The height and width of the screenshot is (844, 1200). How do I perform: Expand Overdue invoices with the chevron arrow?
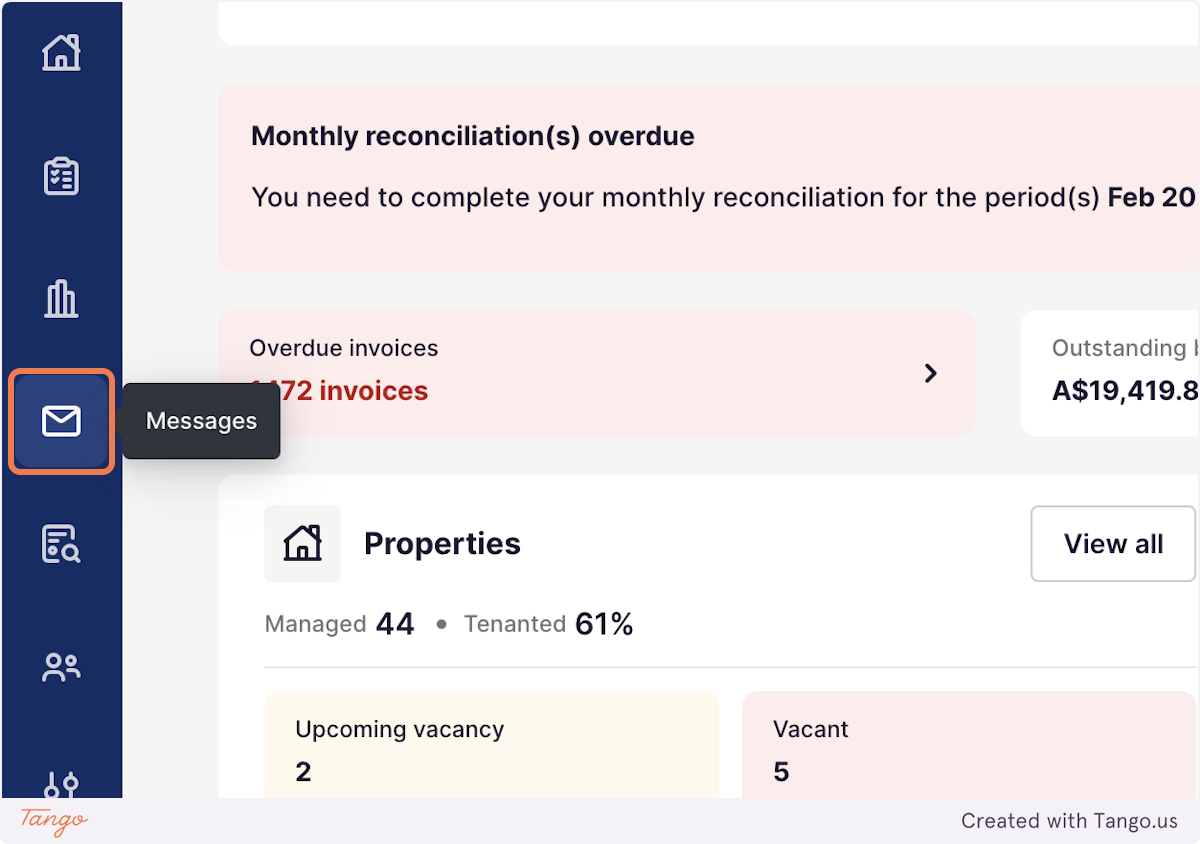point(931,373)
